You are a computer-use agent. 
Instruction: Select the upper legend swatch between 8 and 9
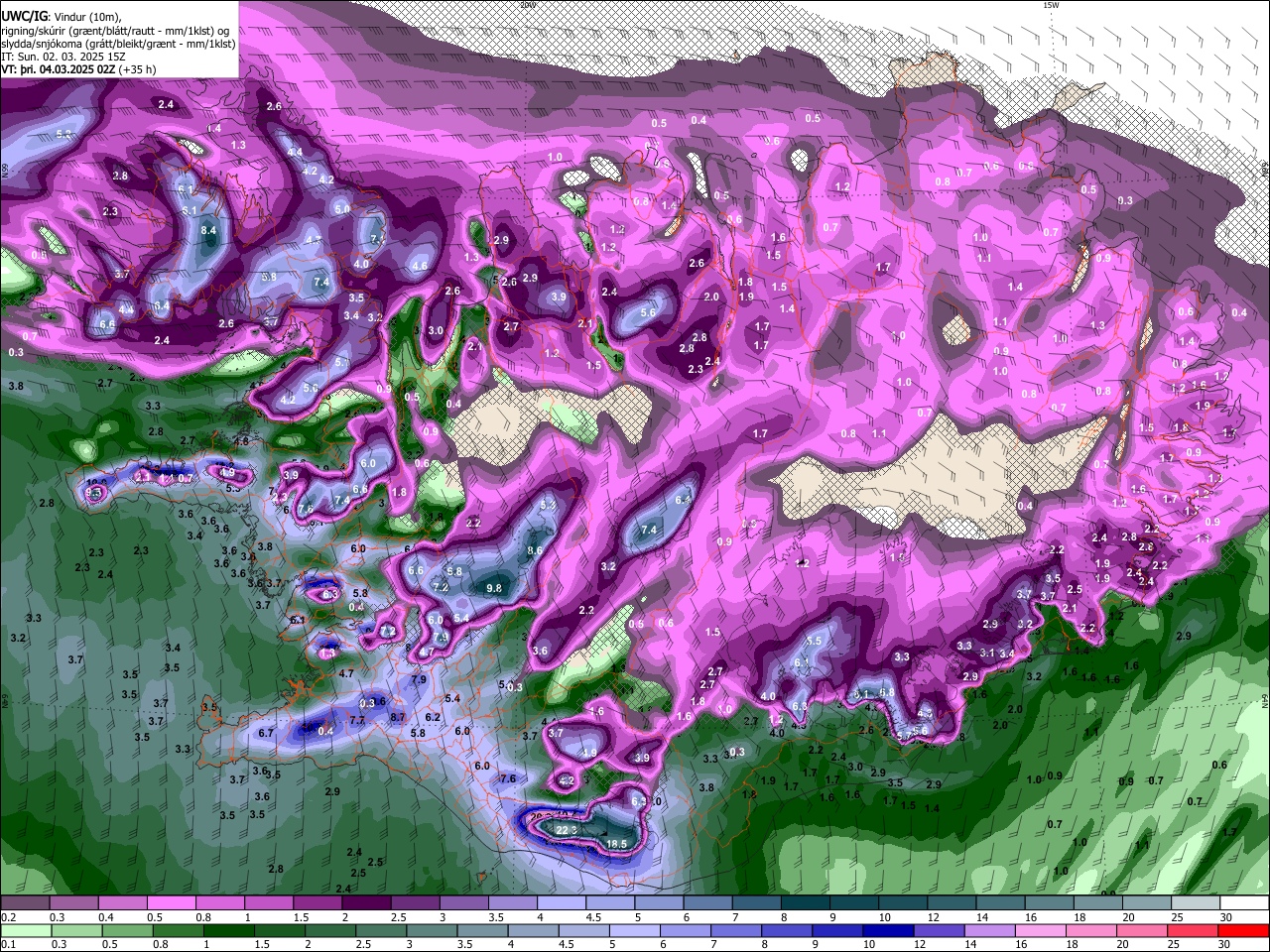pyautogui.click(x=806, y=903)
